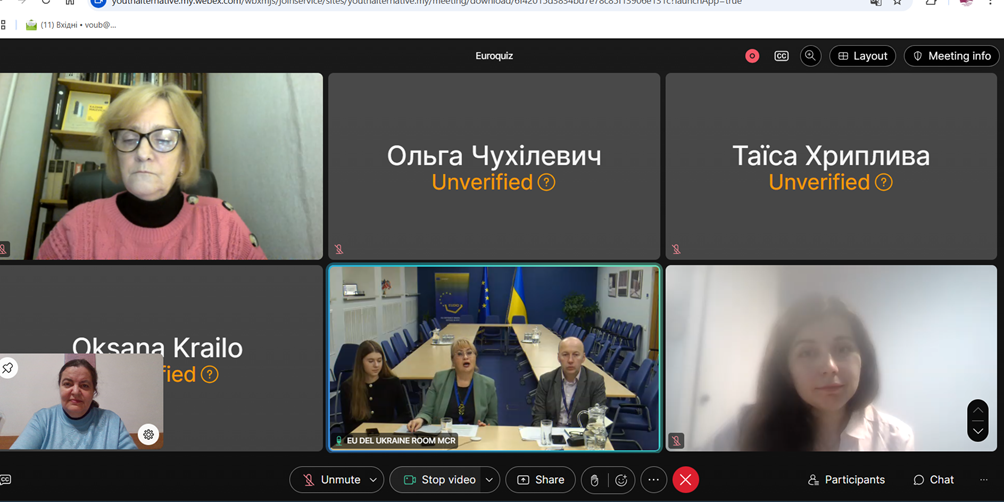Open the Вхідні mail bookmark

pos(70,25)
